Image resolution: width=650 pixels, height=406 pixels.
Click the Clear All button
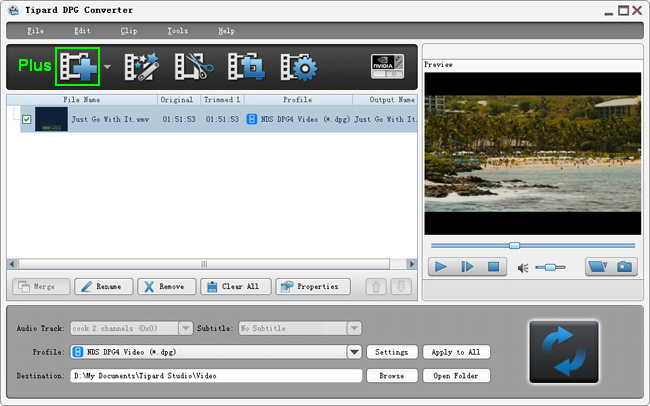235,287
